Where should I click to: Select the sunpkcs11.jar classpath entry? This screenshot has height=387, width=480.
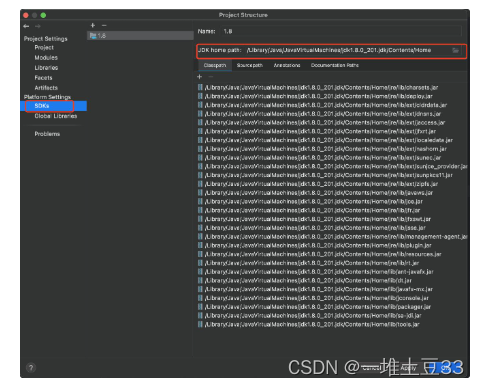pyautogui.click(x=325, y=175)
